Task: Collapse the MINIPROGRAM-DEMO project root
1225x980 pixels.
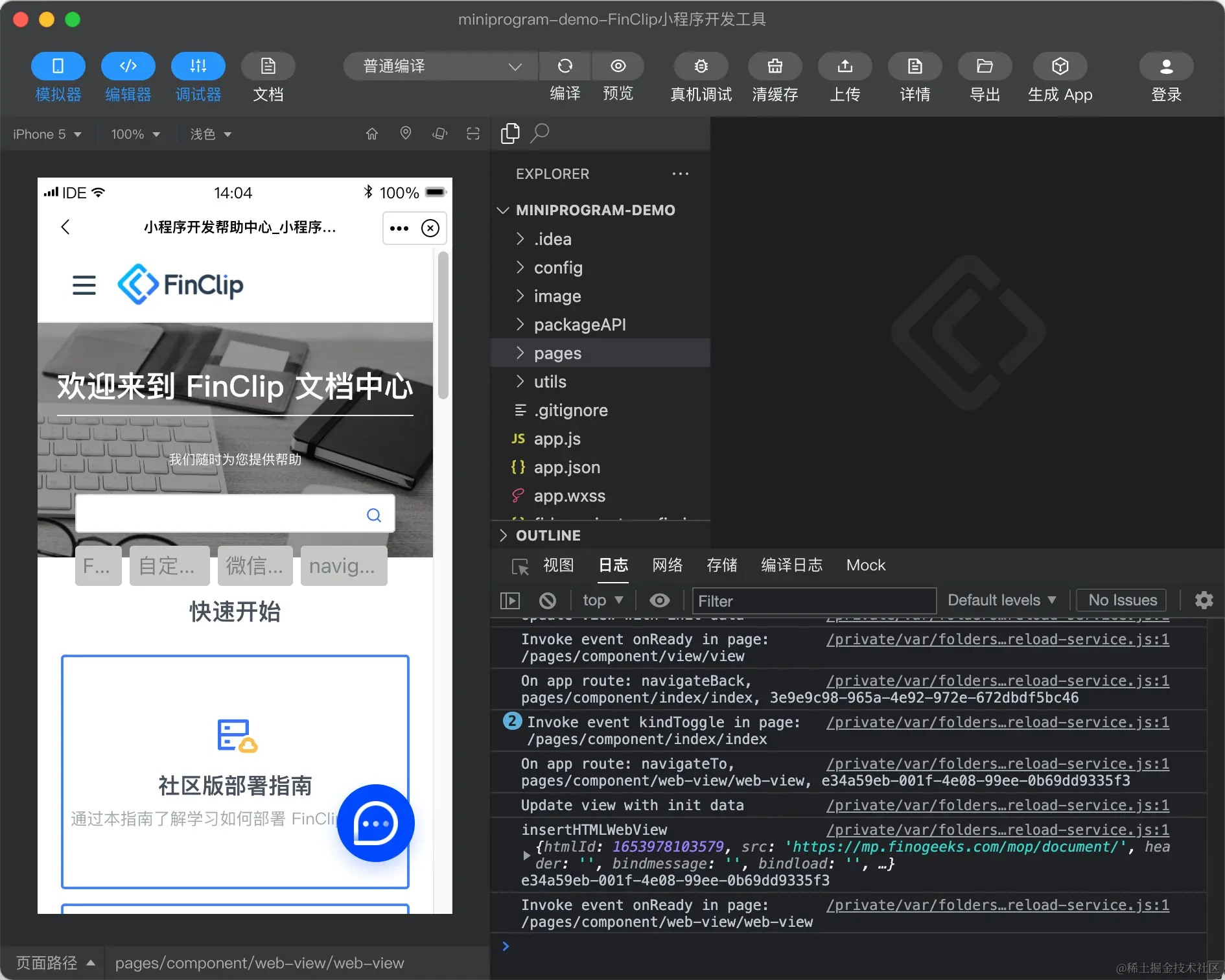Action: pyautogui.click(x=600, y=210)
